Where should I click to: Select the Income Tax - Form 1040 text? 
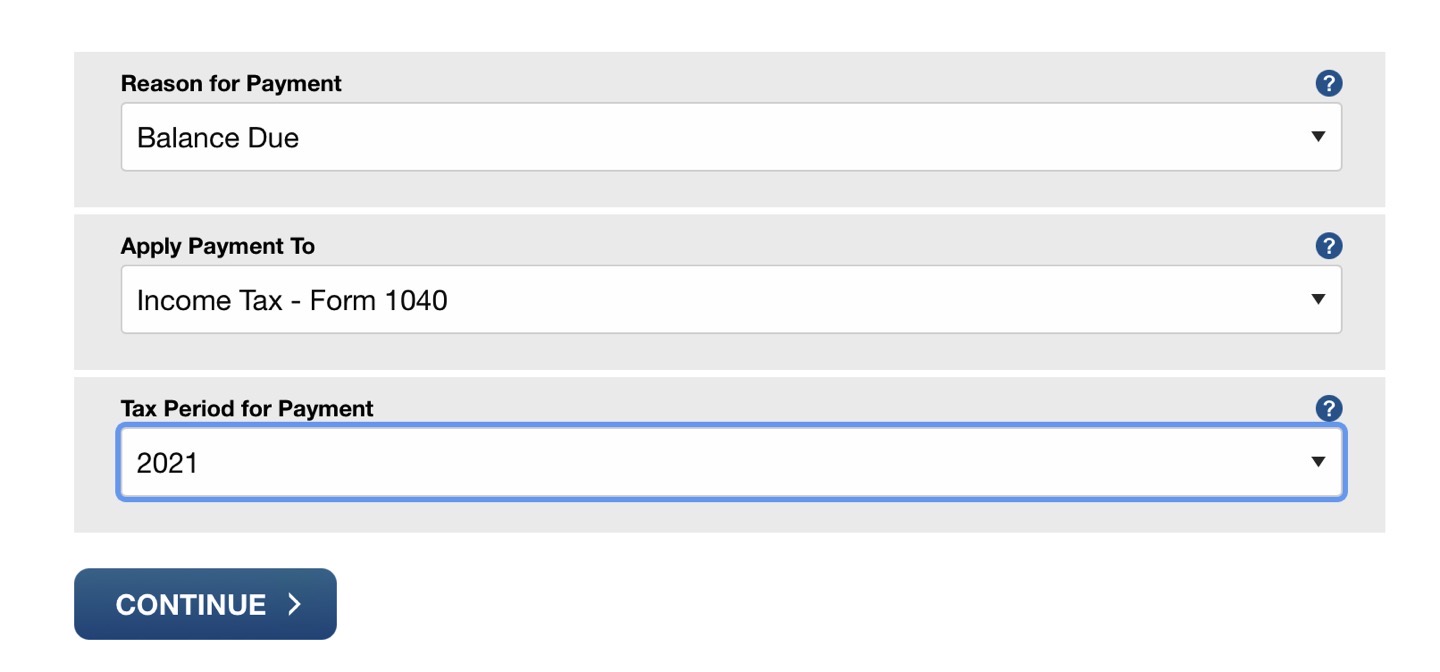292,300
